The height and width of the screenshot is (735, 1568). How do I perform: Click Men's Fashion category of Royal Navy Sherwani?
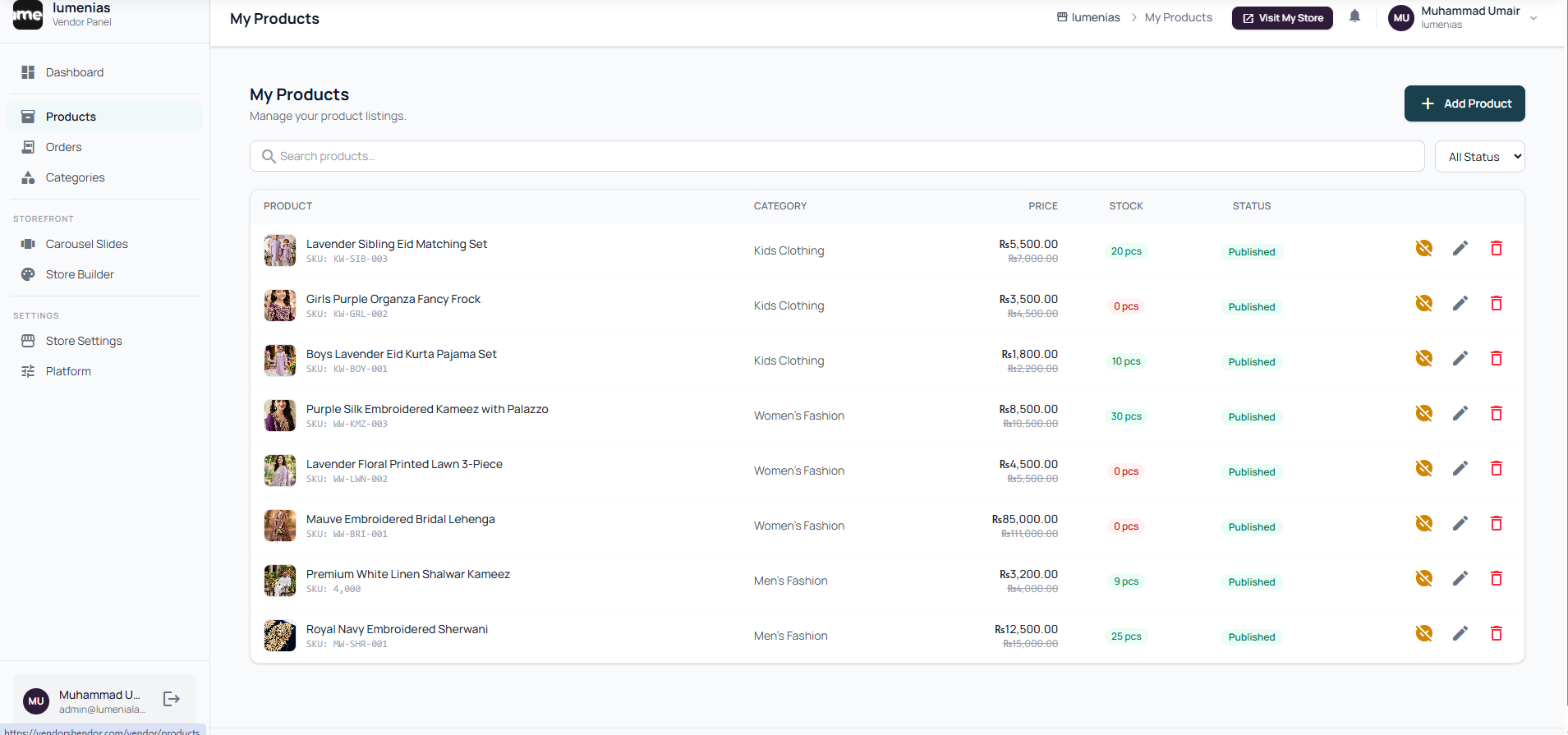click(x=791, y=636)
